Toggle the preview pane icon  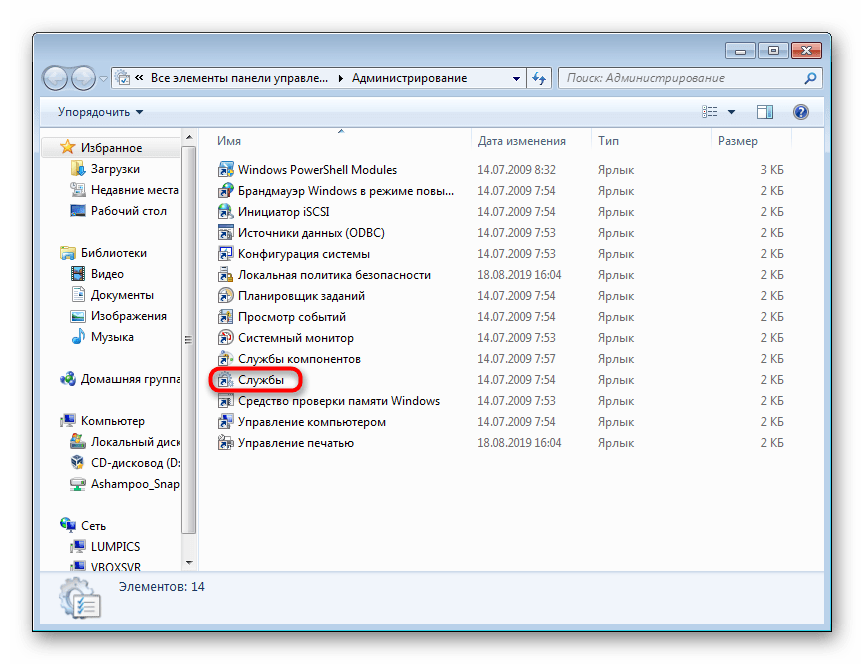coord(765,112)
